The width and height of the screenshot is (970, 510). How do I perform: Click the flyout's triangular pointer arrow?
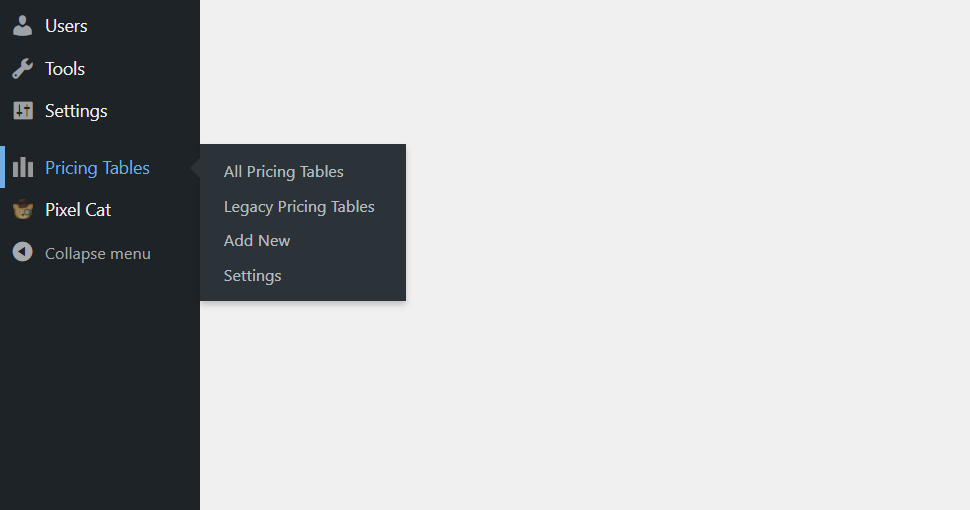(x=195, y=167)
